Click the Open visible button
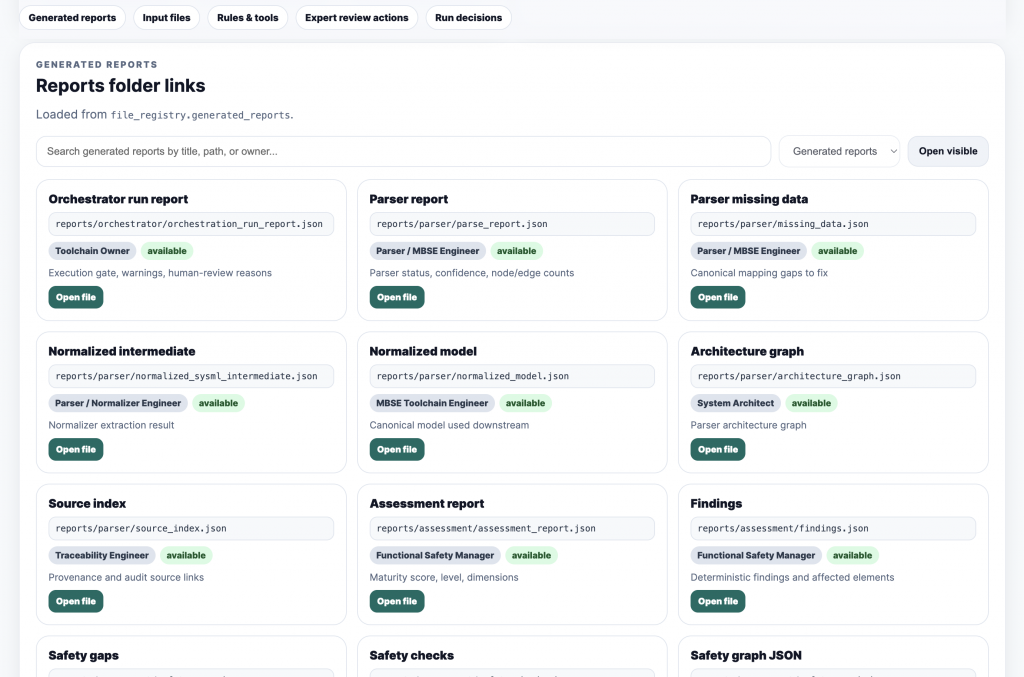Viewport: 1024px width, 677px height. pyautogui.click(x=948, y=151)
